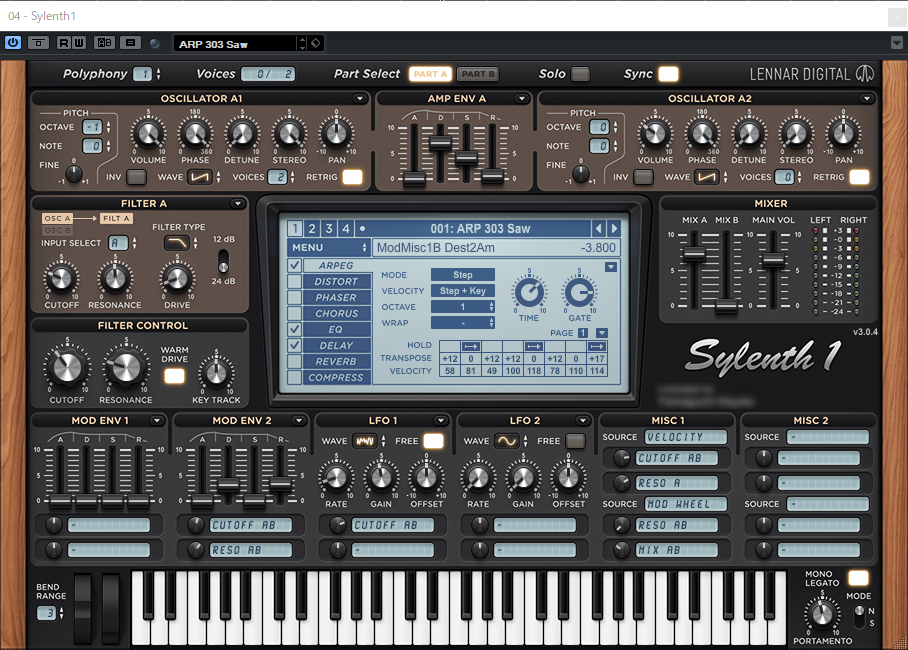Click LFO 1 CUTOFF AB destination
Viewport: 908px width, 650px height.
coord(393,525)
